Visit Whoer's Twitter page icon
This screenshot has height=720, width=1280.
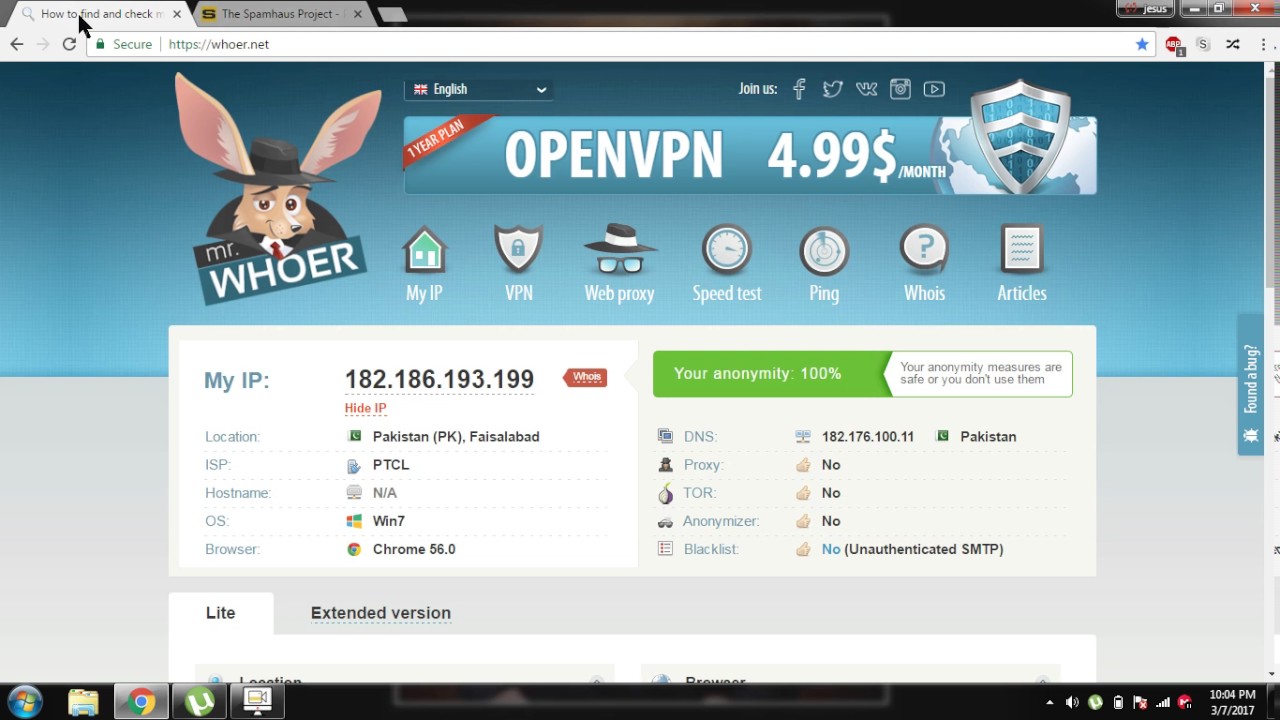click(x=832, y=89)
